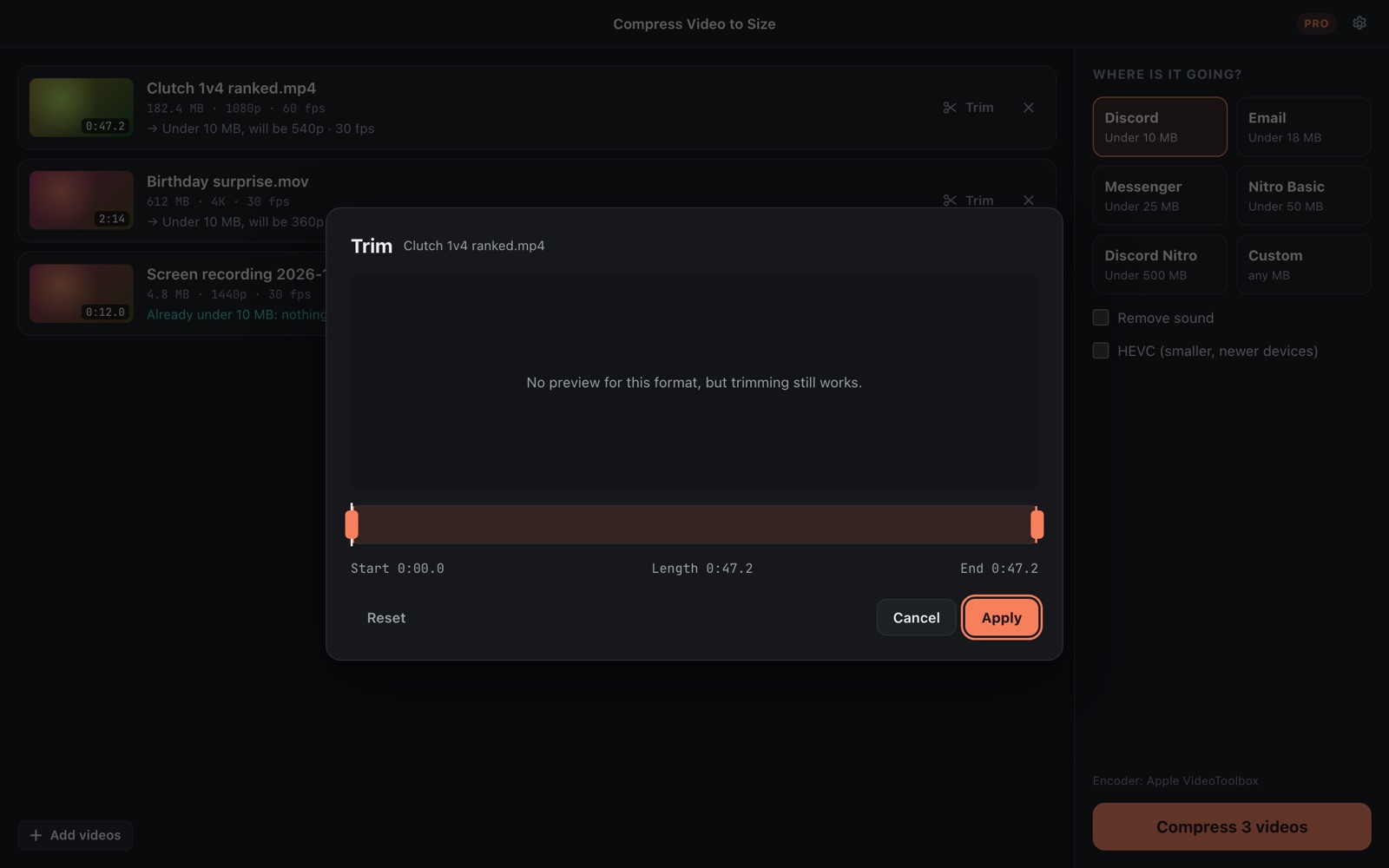The height and width of the screenshot is (868, 1389).
Task: Click the Birthday surprise.mov file name
Action: coord(227,181)
